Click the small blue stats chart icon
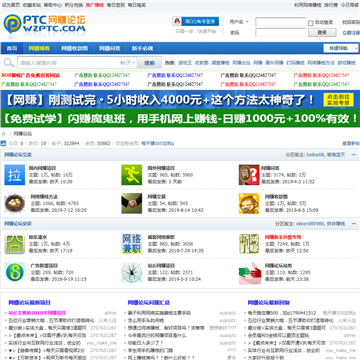 coord(3,143)
